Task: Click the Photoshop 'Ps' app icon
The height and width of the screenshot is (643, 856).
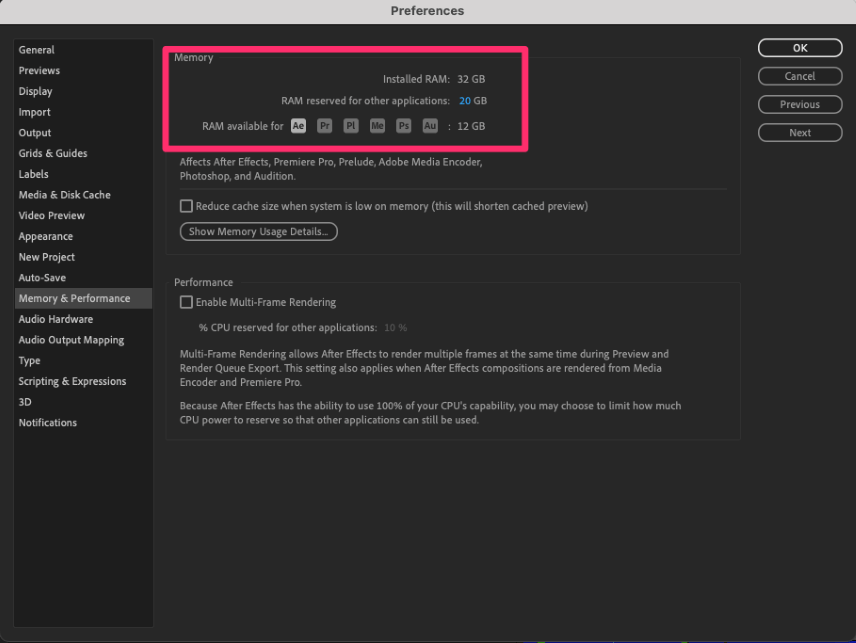Action: pyautogui.click(x=403, y=126)
